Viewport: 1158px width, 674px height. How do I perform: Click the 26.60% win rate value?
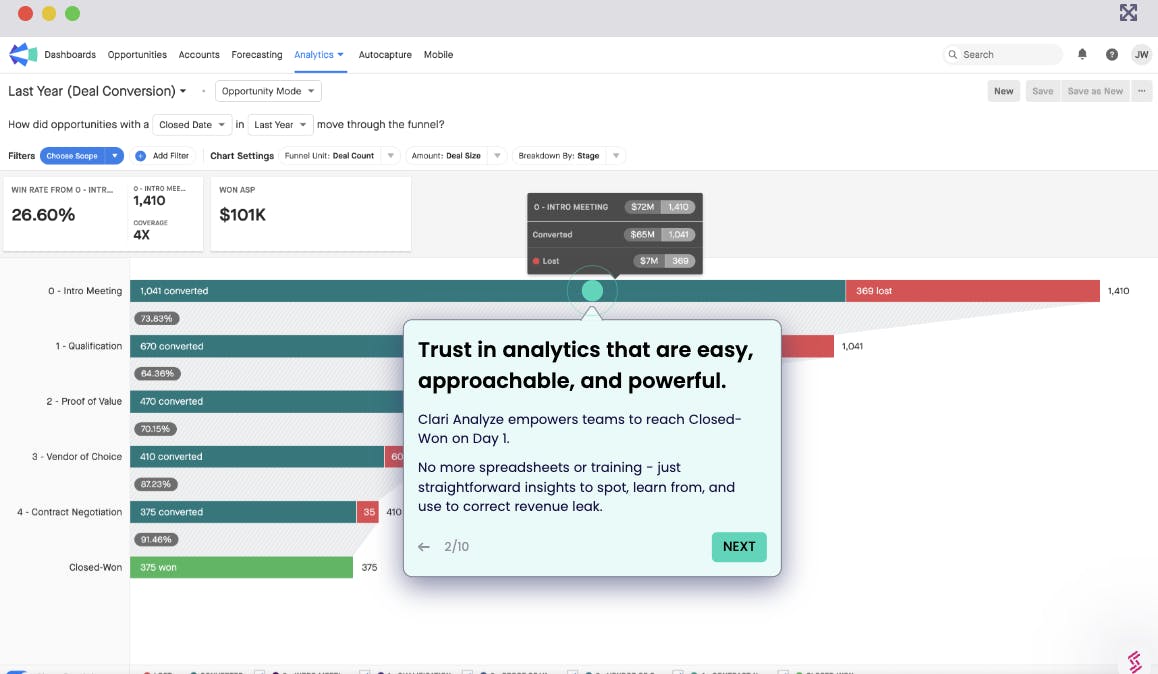click(x=43, y=215)
